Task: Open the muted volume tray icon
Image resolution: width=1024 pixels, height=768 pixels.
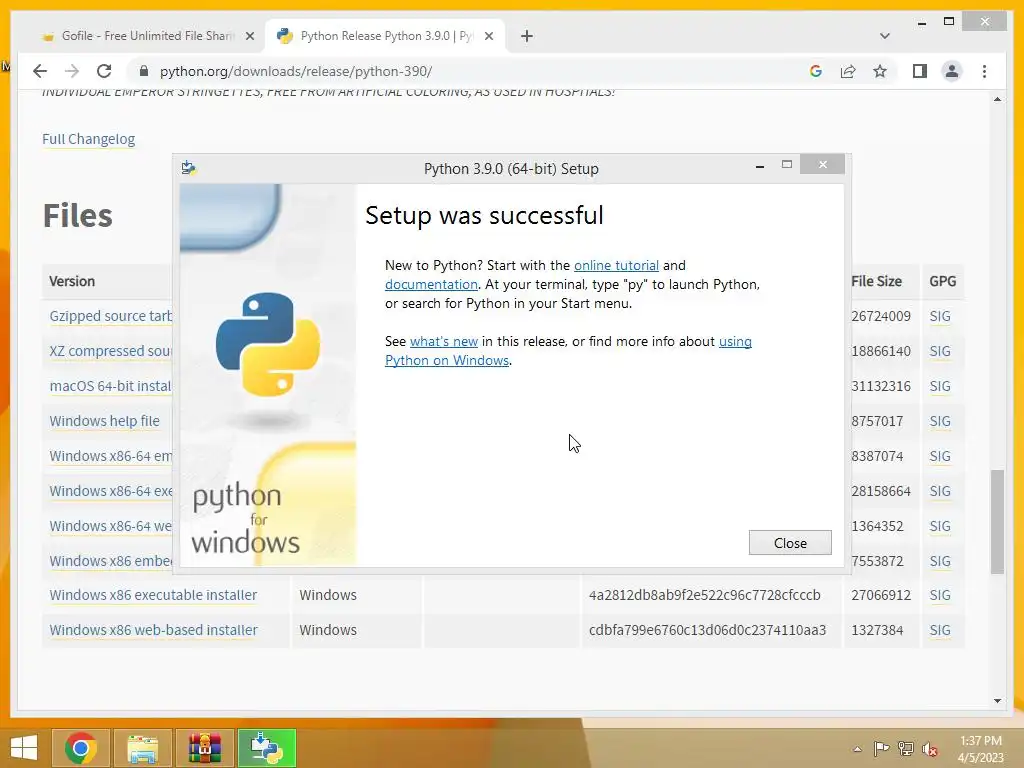Action: point(930,749)
